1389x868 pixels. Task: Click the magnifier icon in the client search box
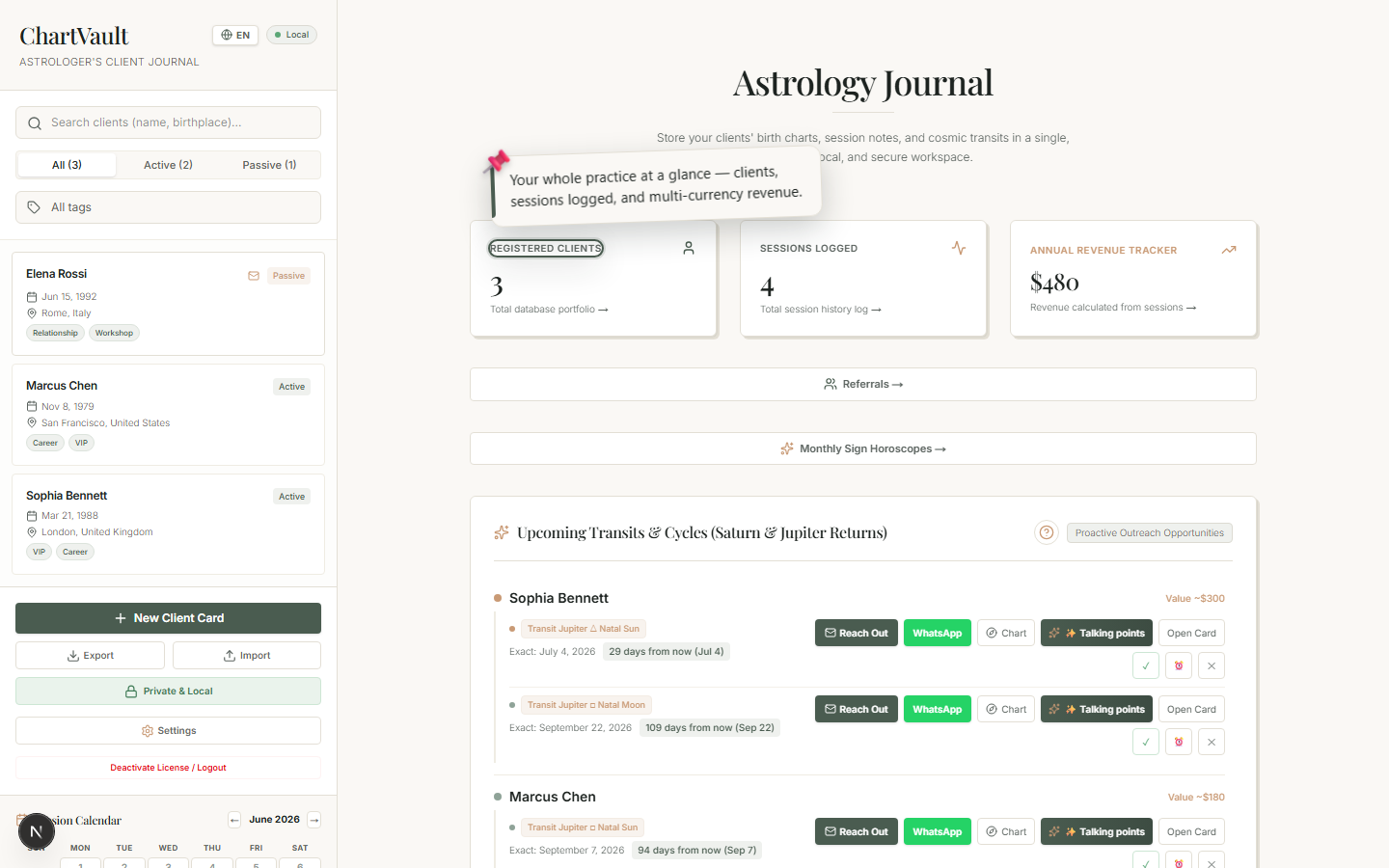35,123
